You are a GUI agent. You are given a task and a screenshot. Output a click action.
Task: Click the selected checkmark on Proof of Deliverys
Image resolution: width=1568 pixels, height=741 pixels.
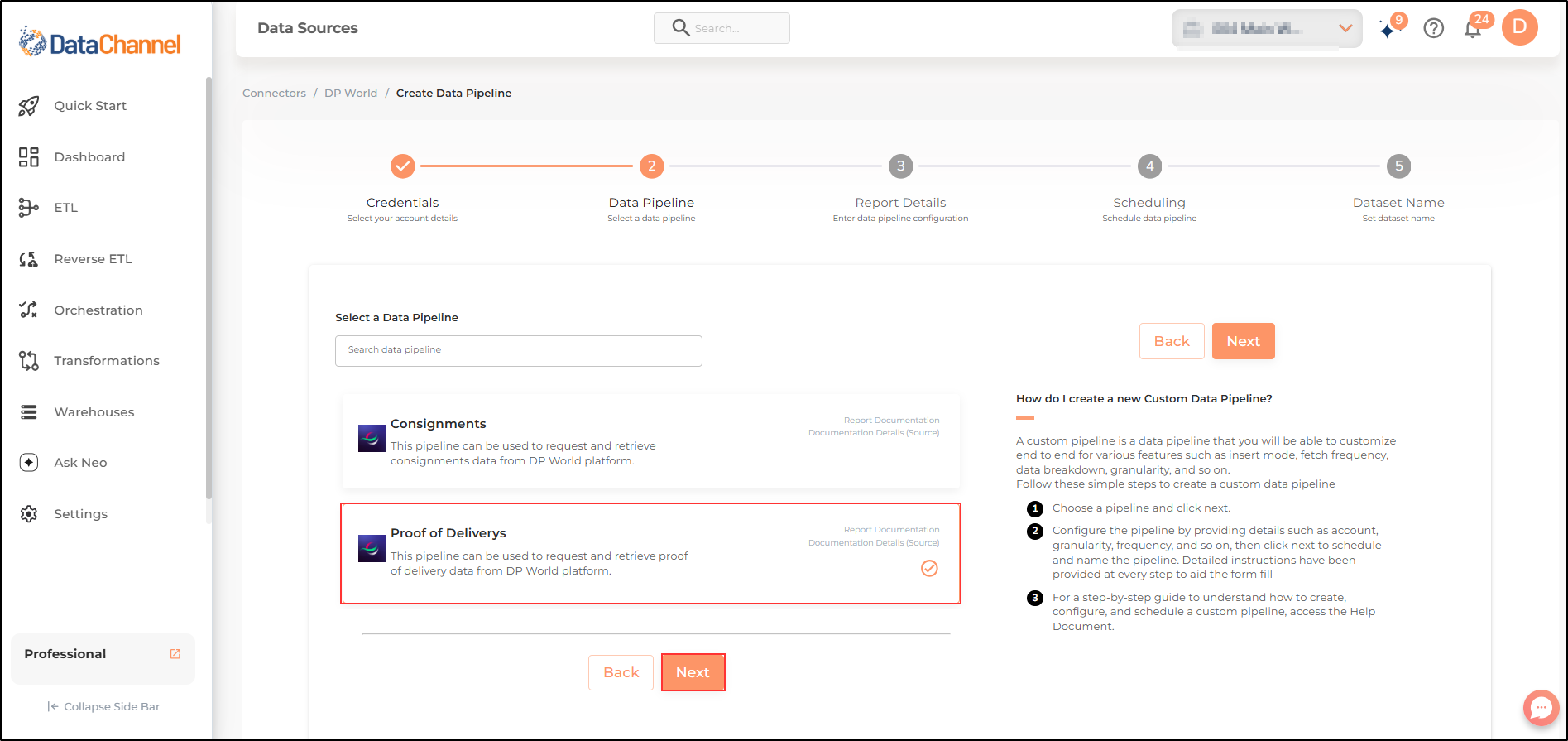coord(929,569)
